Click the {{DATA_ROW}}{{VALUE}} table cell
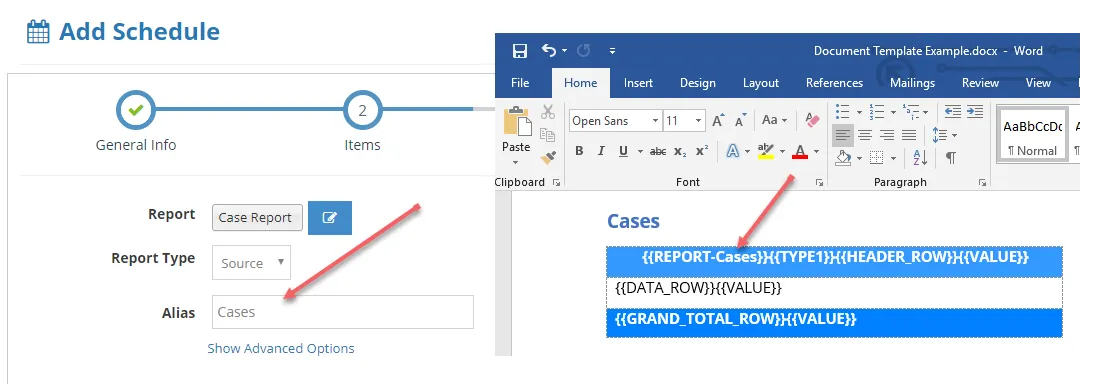1097x384 pixels. coord(834,293)
